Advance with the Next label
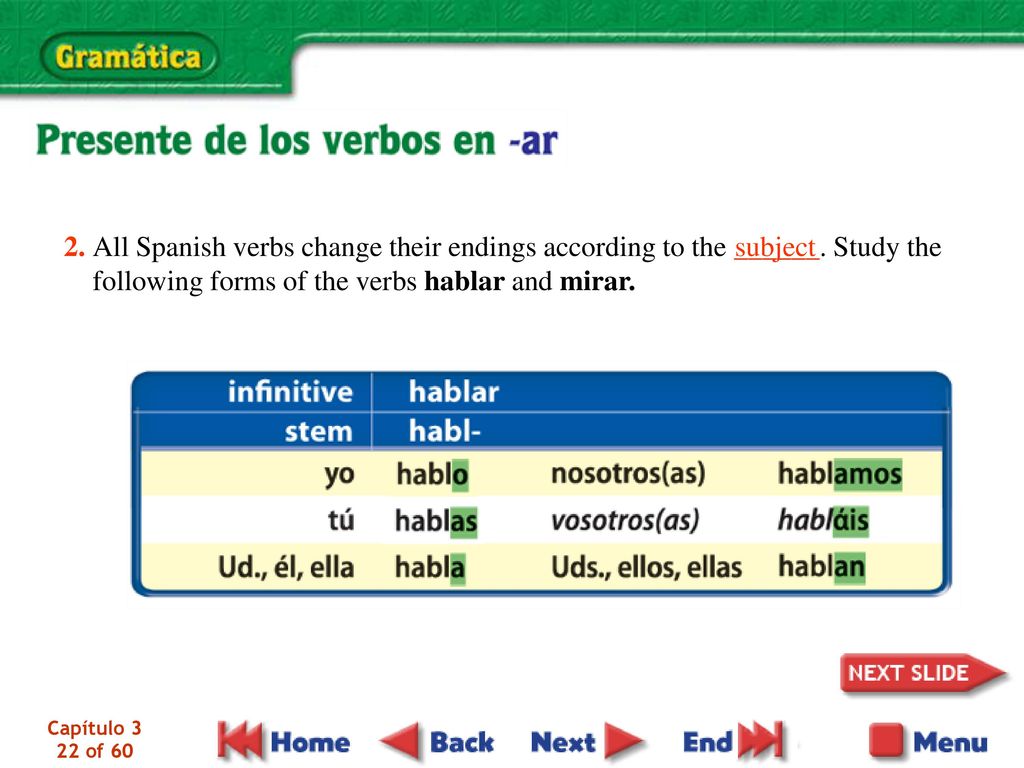 (x=563, y=743)
